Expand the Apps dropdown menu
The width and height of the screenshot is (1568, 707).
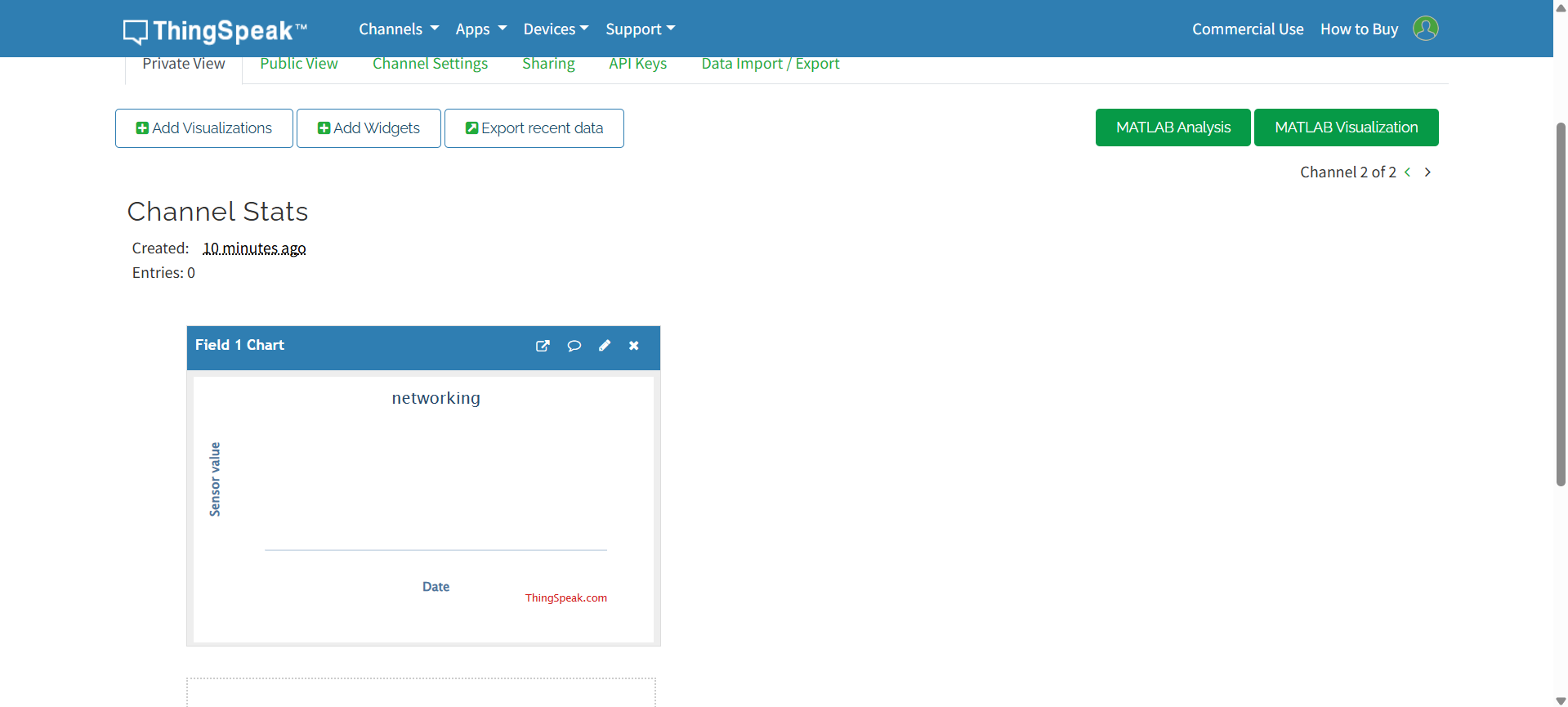coord(481,29)
